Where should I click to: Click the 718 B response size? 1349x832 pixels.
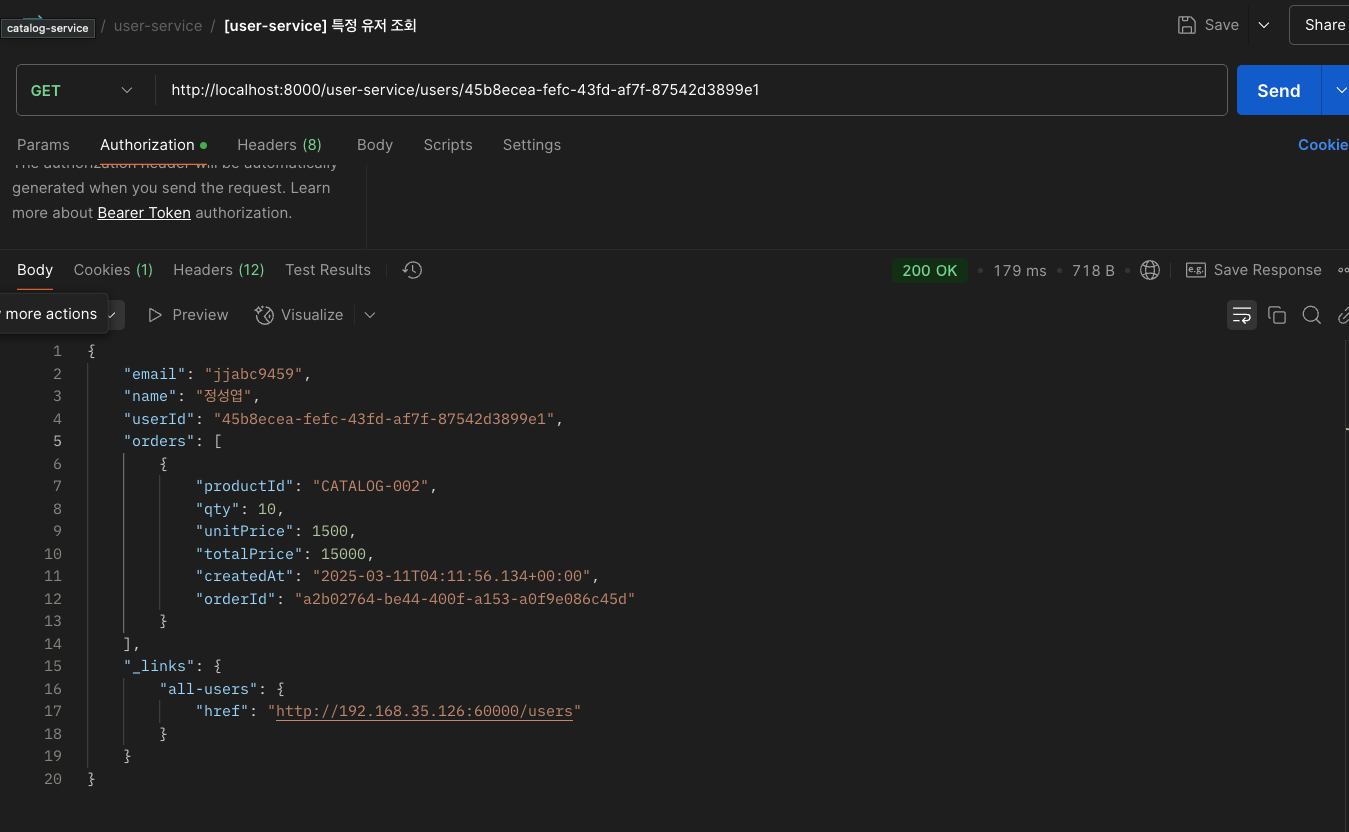1093,270
